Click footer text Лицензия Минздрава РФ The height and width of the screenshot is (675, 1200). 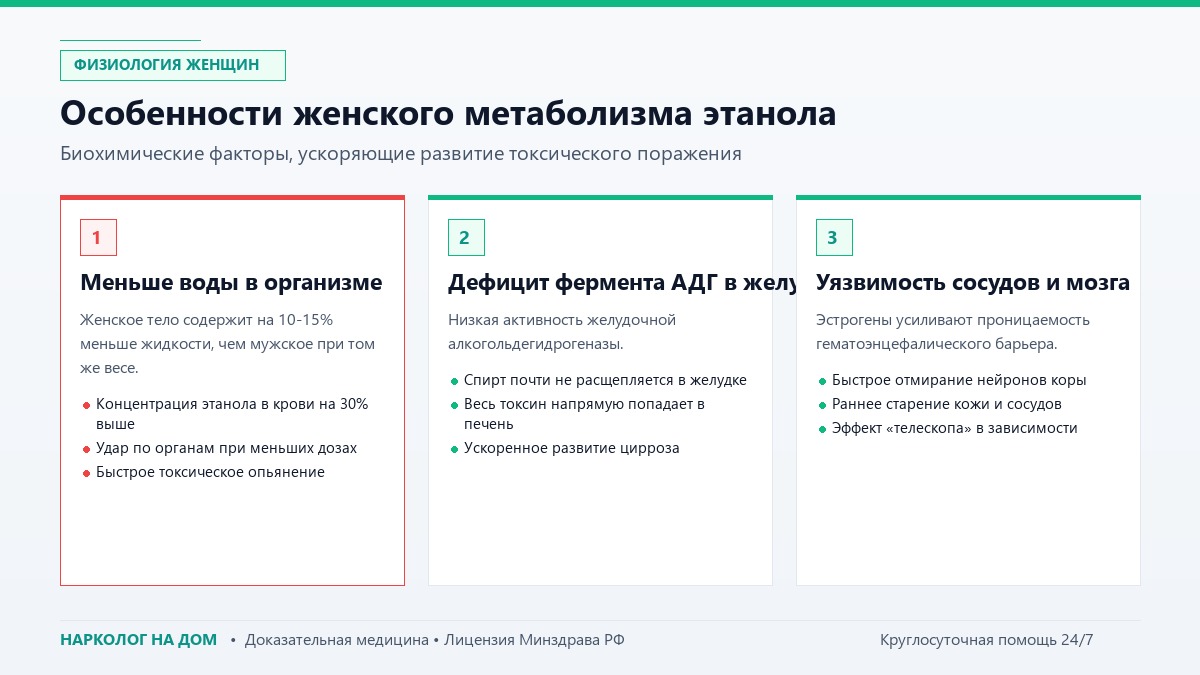click(x=534, y=640)
